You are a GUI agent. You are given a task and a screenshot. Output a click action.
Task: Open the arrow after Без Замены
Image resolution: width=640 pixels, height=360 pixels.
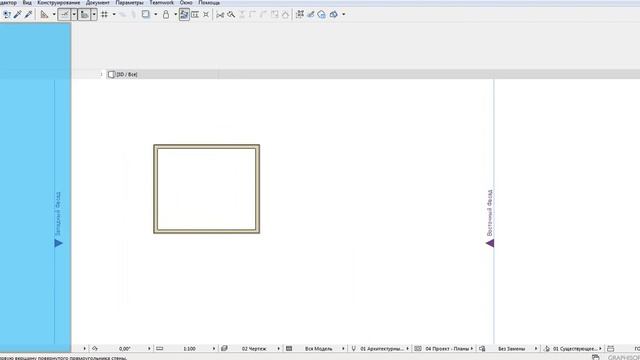pyautogui.click(x=536, y=349)
